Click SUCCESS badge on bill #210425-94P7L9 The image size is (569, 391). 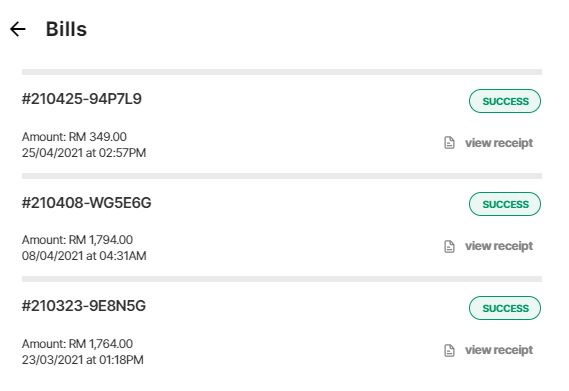tap(505, 101)
